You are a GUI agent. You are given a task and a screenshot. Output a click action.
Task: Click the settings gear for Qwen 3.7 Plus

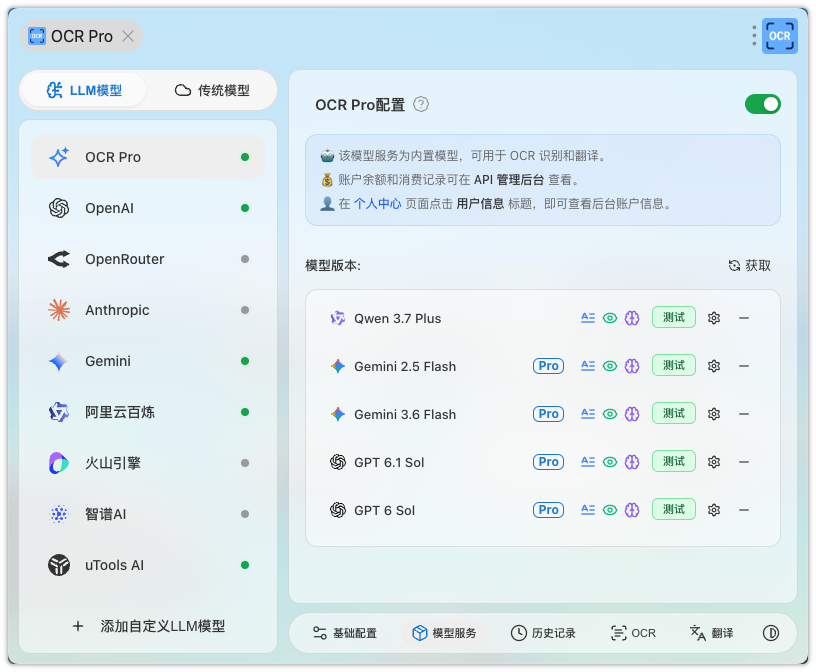(x=713, y=318)
